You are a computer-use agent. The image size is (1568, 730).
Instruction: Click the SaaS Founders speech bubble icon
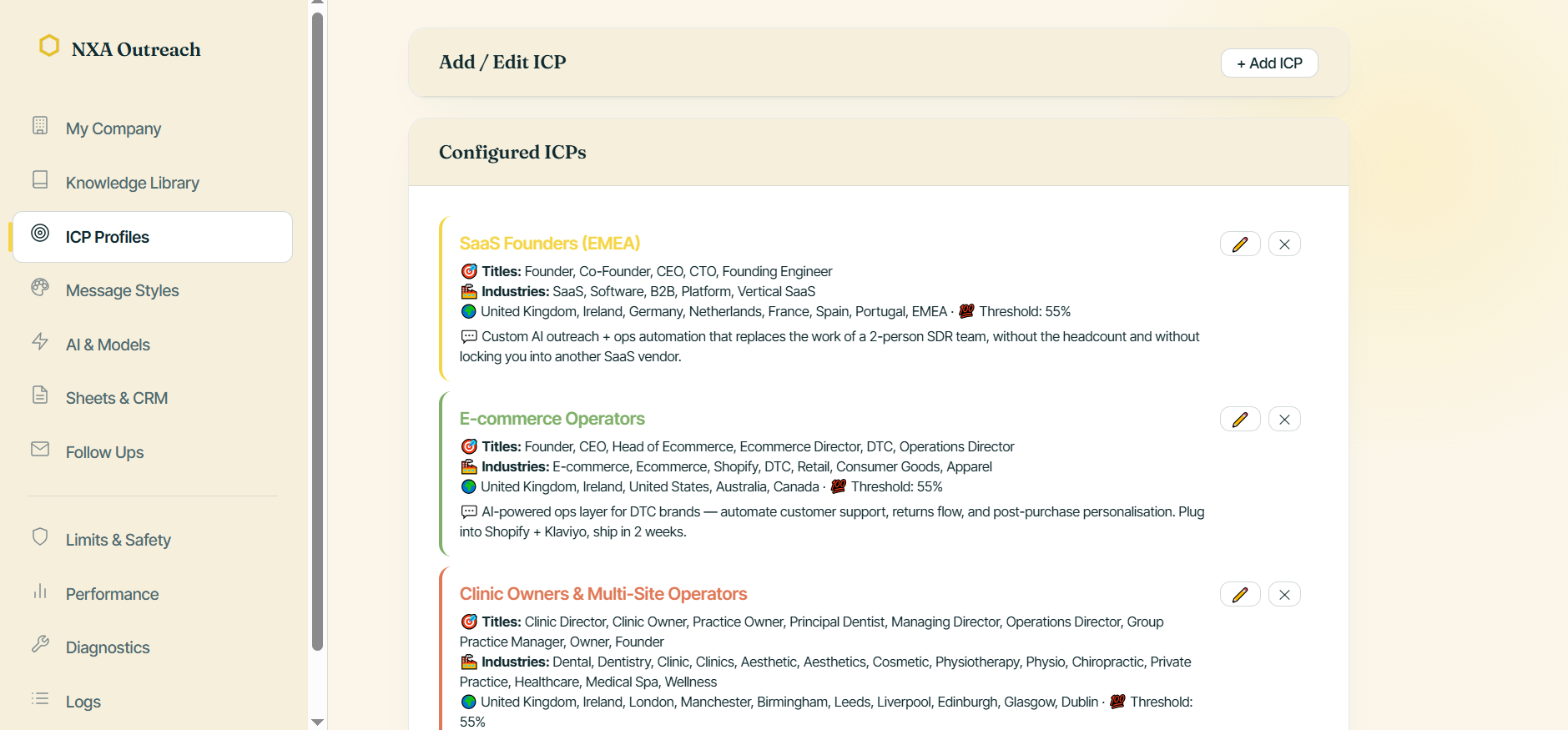(469, 336)
